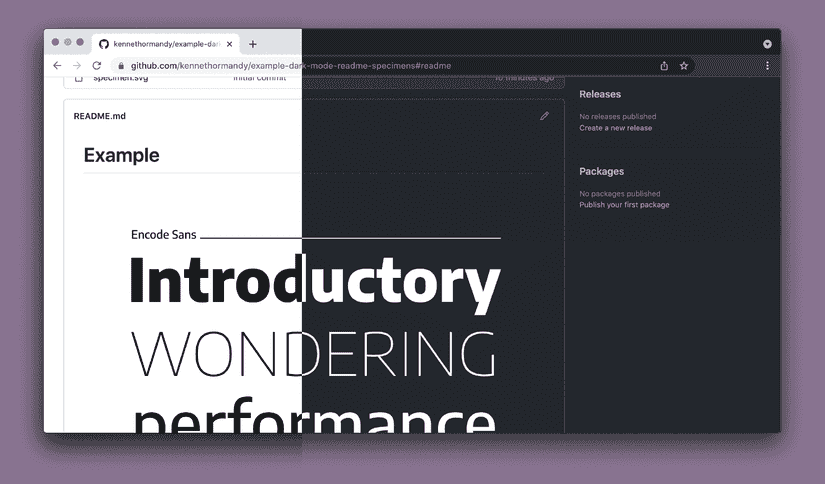Click the Encode Sans specimen image
This screenshot has width=825, height=484.
coord(316,330)
